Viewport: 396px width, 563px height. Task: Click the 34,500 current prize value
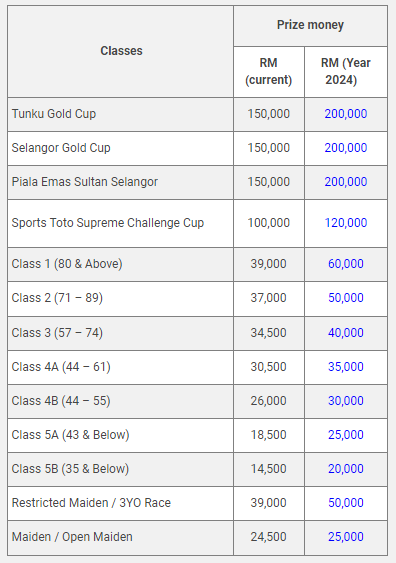(269, 333)
